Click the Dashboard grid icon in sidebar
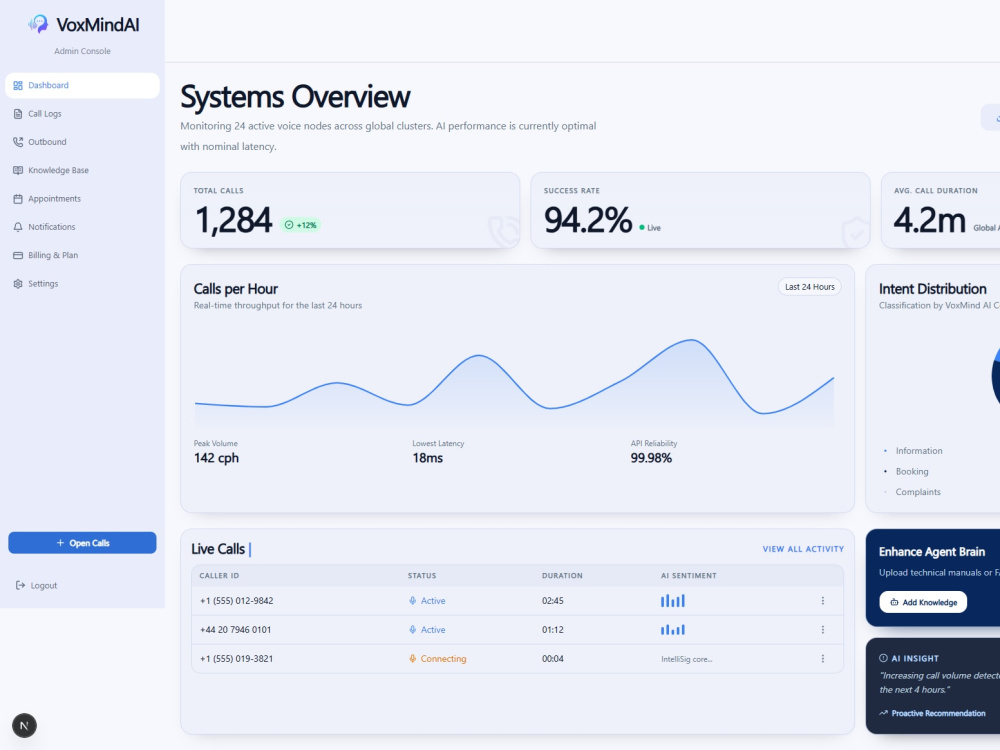Viewport: 1000px width, 750px height. pos(18,85)
